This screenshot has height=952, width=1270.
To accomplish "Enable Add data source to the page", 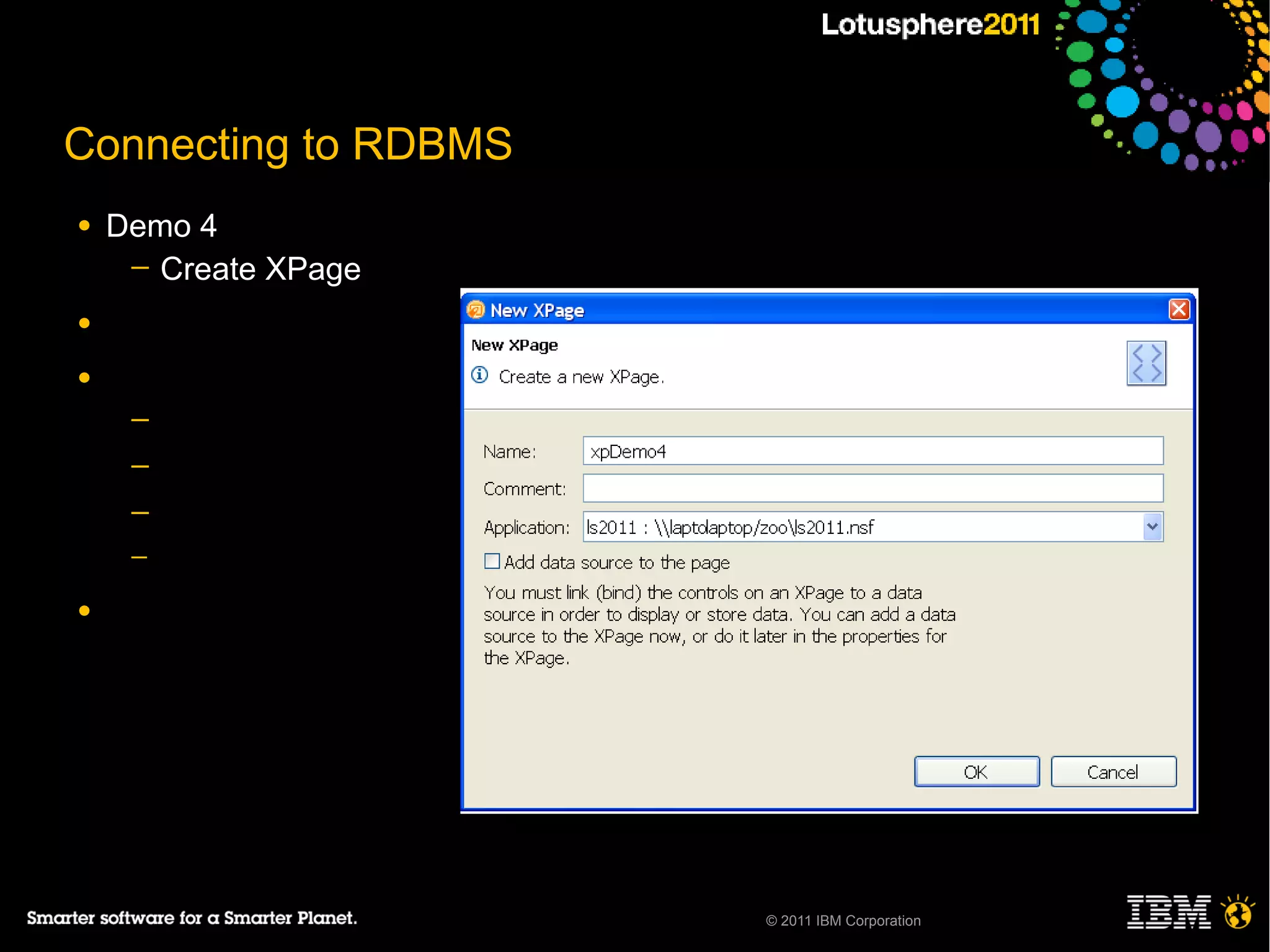I will point(492,561).
